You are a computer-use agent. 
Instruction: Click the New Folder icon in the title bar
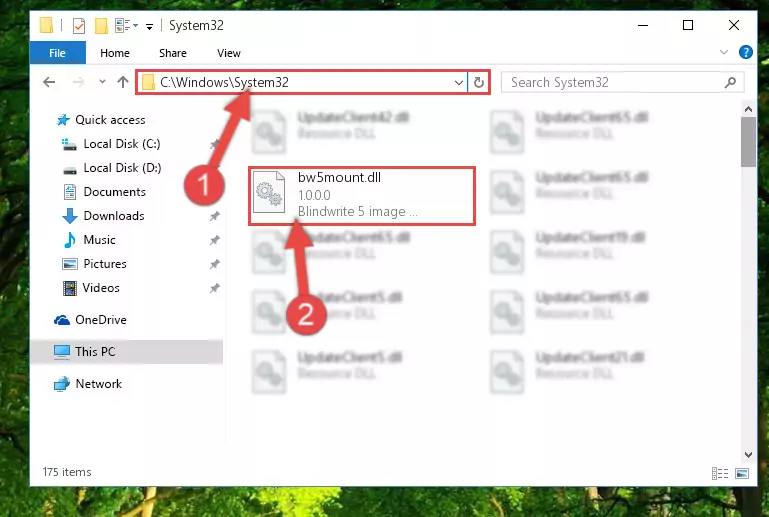(101, 26)
